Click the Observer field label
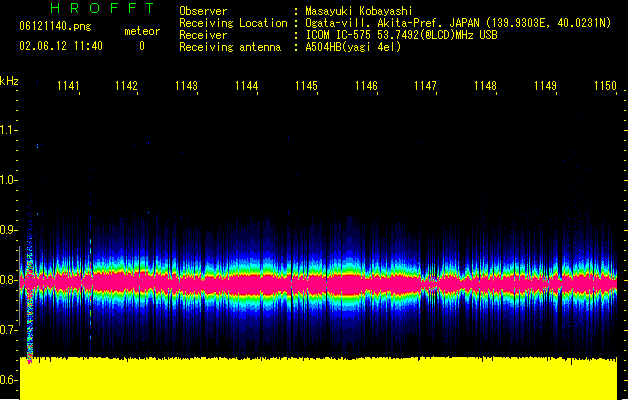 (203, 11)
